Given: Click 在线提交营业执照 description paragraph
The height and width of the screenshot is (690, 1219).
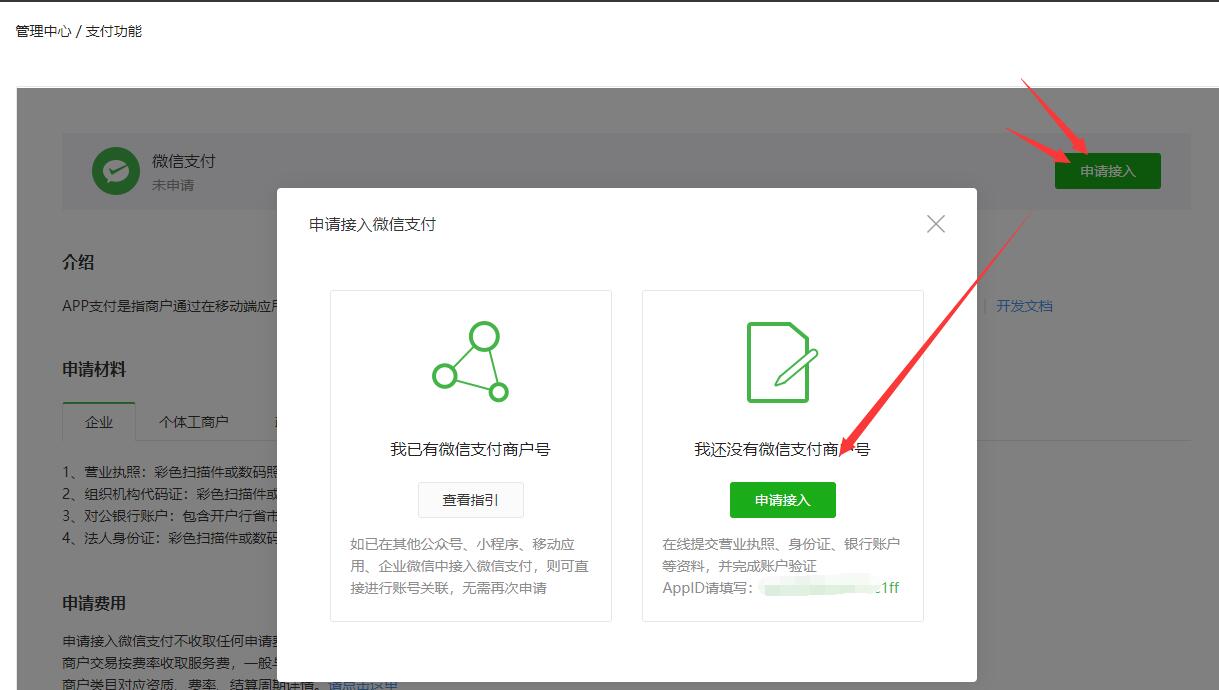Looking at the screenshot, I should (781, 555).
